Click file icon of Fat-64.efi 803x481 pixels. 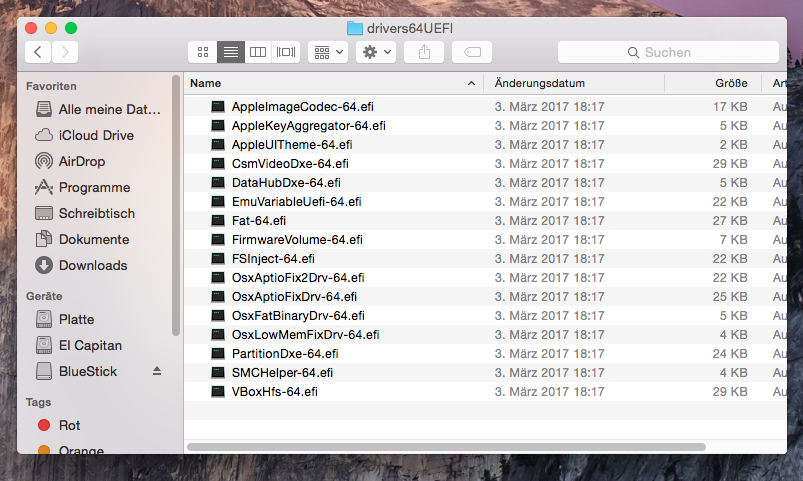coord(218,220)
